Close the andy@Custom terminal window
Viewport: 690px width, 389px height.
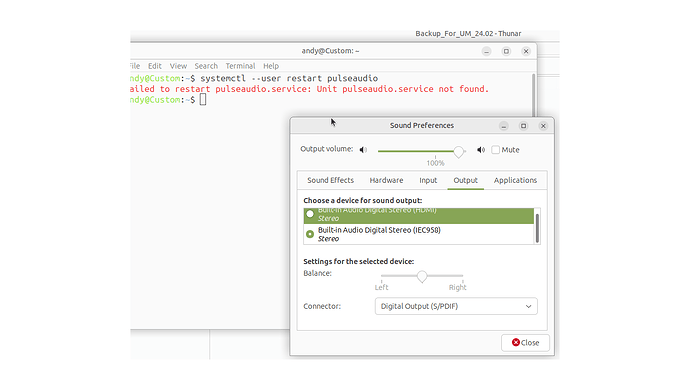pyautogui.click(x=526, y=51)
